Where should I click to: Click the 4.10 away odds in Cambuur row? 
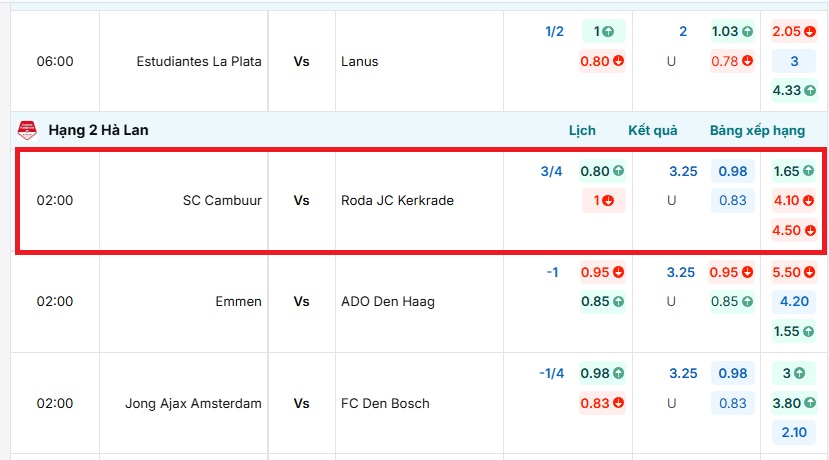pyautogui.click(x=793, y=200)
